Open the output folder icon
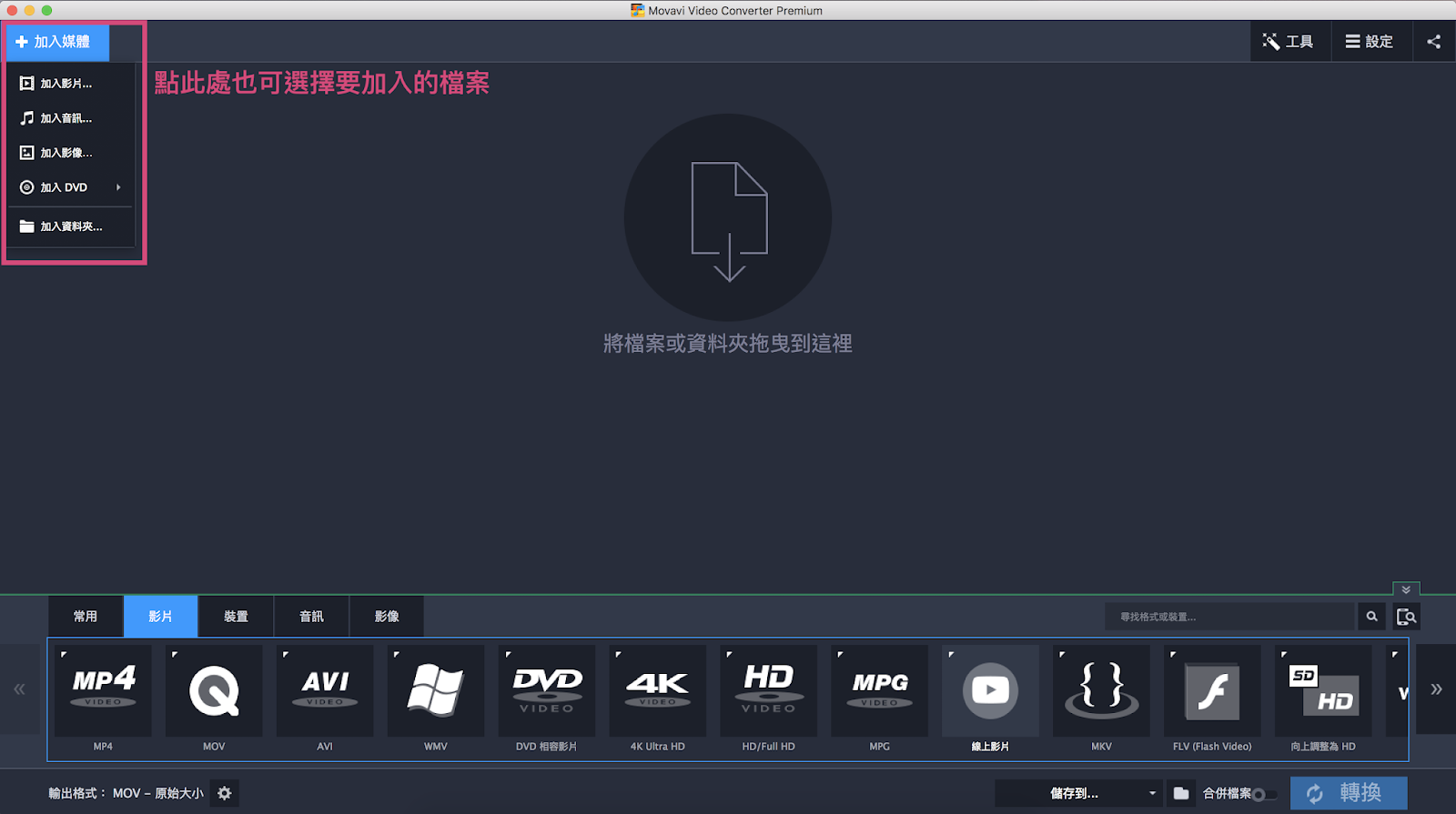The height and width of the screenshot is (814, 1456). pos(1181,793)
